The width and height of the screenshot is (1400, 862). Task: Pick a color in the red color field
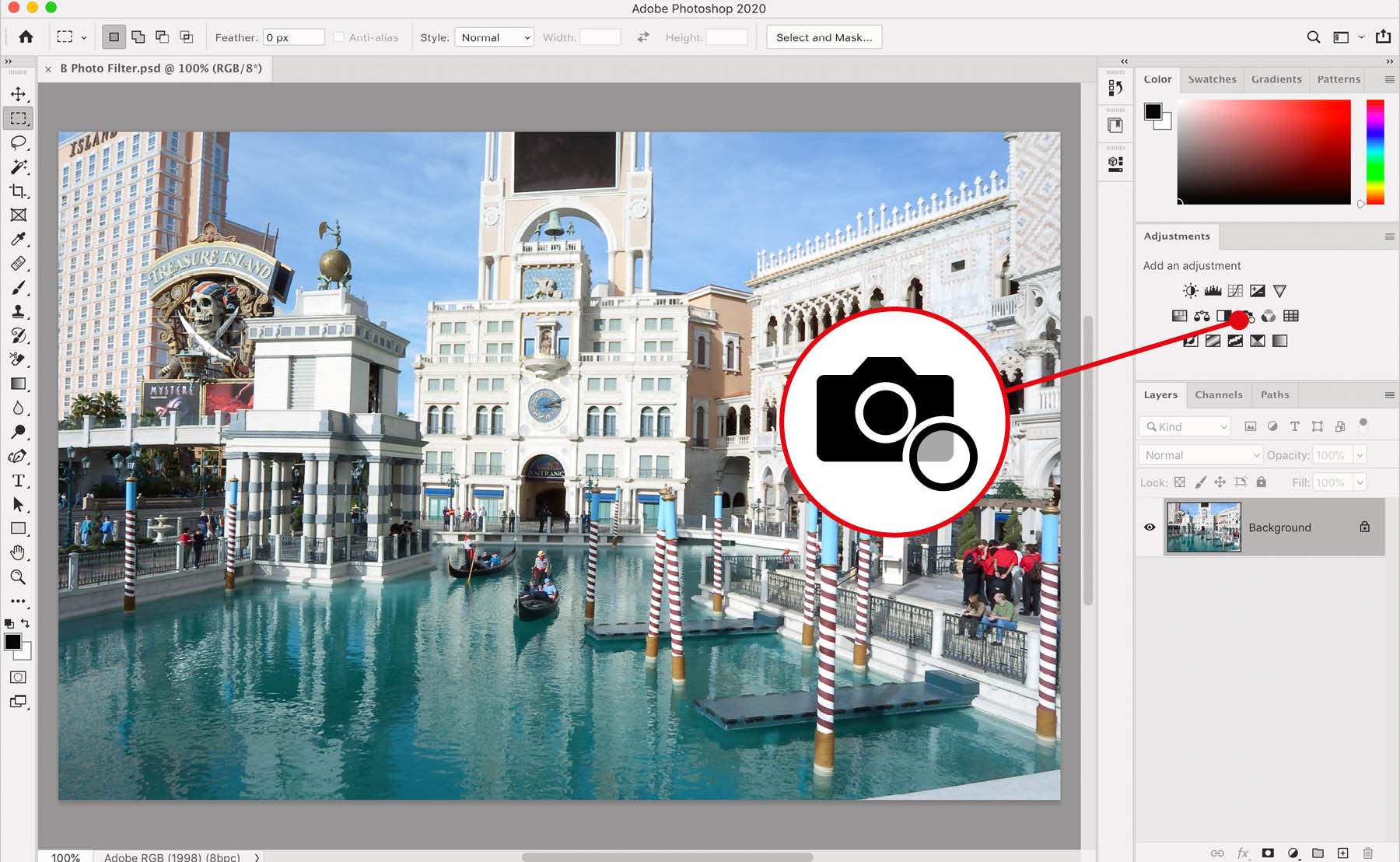1264,152
